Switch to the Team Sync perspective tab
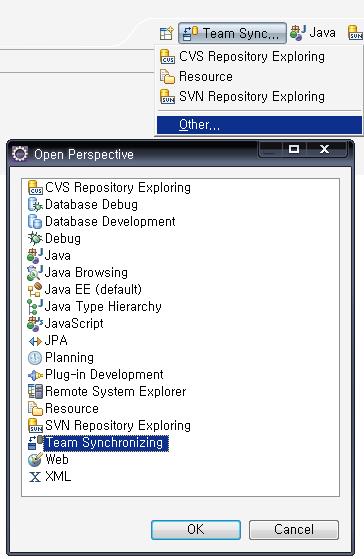The width and height of the screenshot is (364, 559). 232,33
